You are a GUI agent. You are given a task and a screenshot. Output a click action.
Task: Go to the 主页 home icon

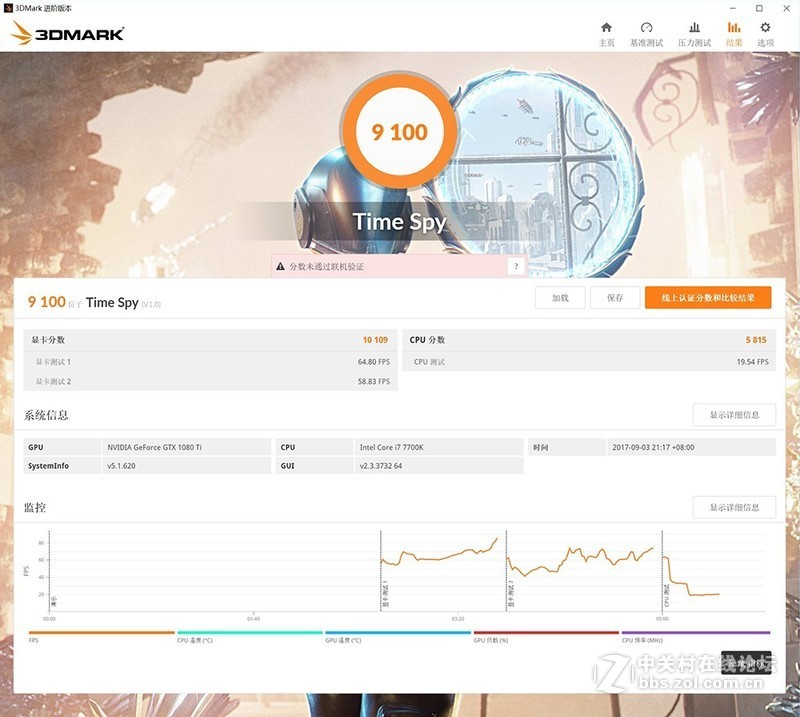pos(606,34)
